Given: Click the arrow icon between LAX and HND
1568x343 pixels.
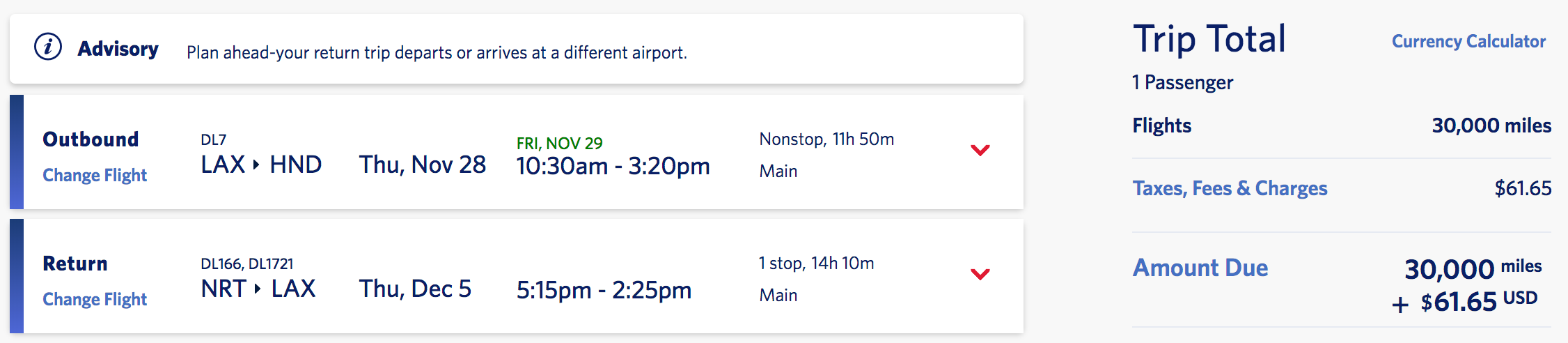Looking at the screenshot, I should (256, 165).
